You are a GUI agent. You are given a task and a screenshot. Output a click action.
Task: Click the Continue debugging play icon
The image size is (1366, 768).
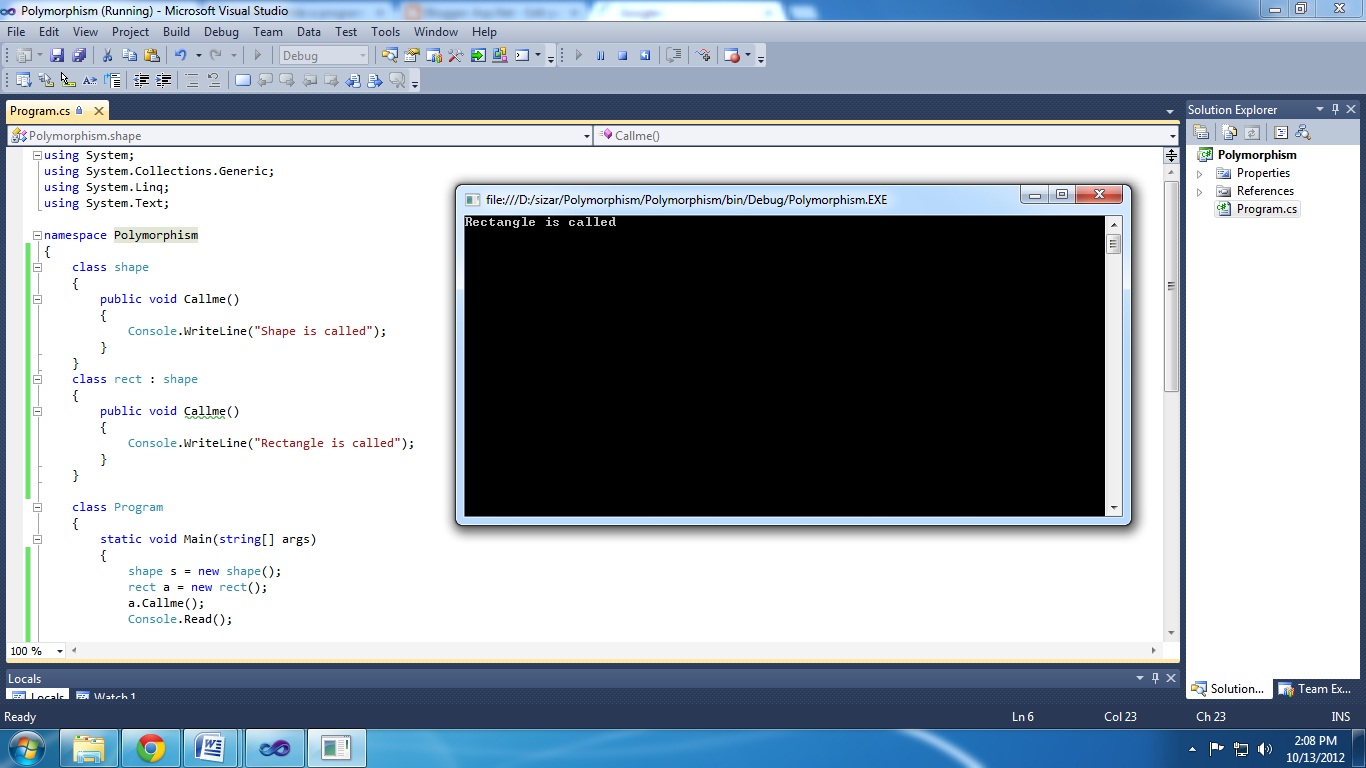pyautogui.click(x=578, y=55)
